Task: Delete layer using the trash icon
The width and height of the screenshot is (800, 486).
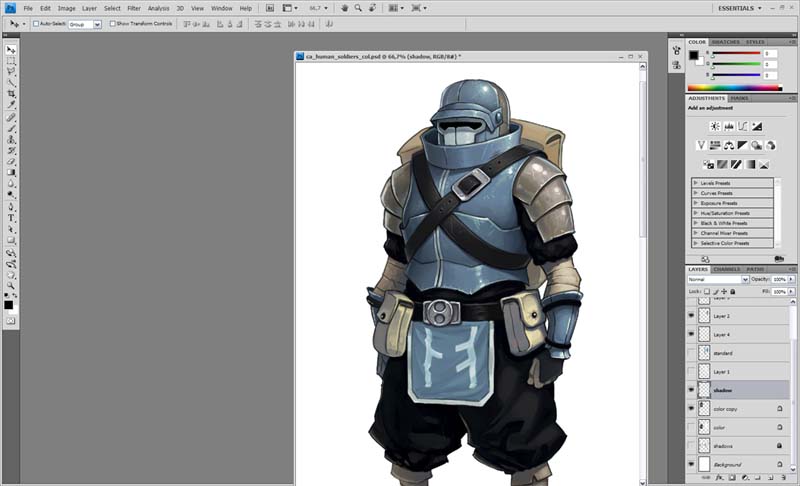Action: [x=783, y=478]
